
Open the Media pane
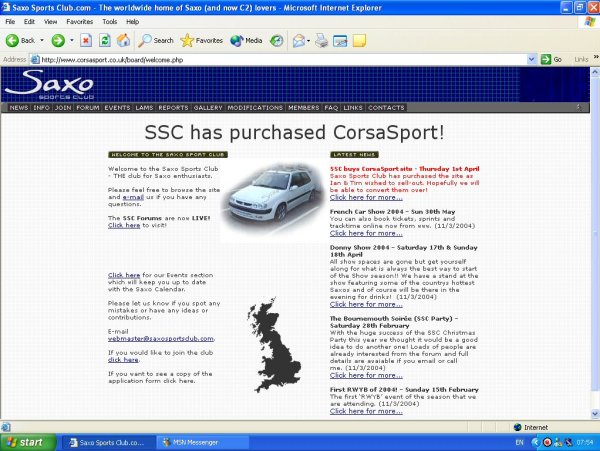point(246,40)
